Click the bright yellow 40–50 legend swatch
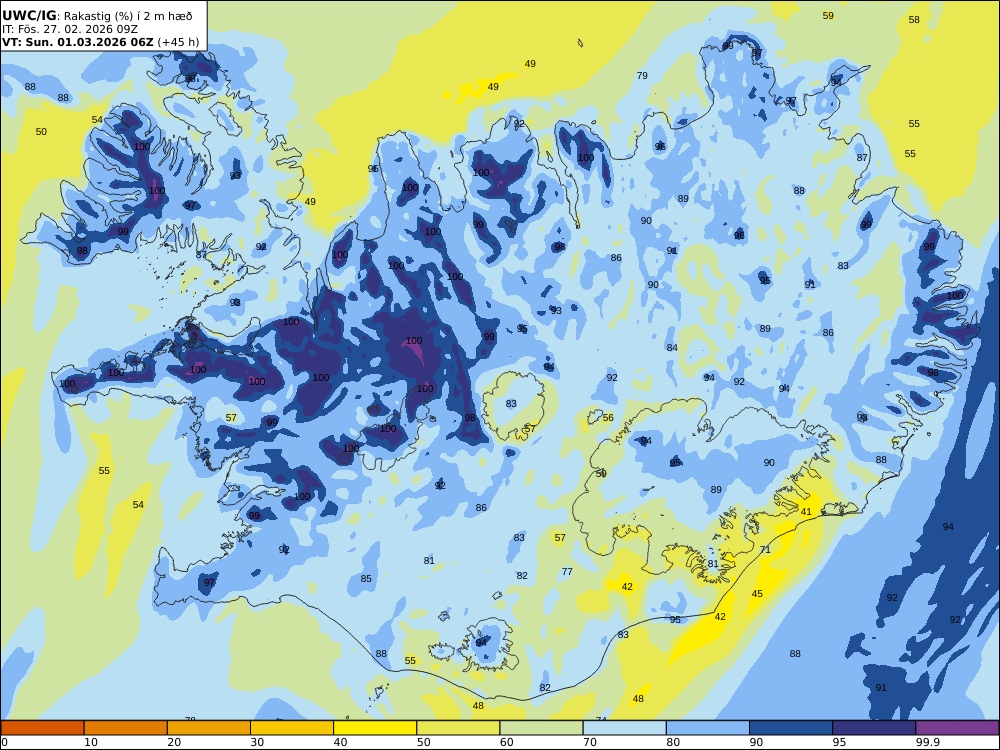The width and height of the screenshot is (1000, 750). coord(375,728)
